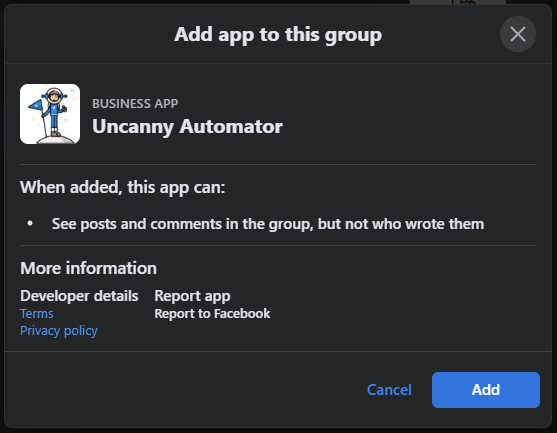Image resolution: width=557 pixels, height=433 pixels.
Task: Click the 'When added, this app can:' heading
Action: coord(123,187)
